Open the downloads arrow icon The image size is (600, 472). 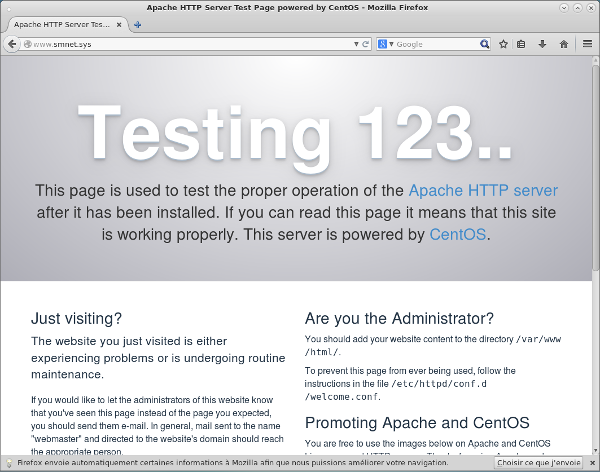click(542, 44)
